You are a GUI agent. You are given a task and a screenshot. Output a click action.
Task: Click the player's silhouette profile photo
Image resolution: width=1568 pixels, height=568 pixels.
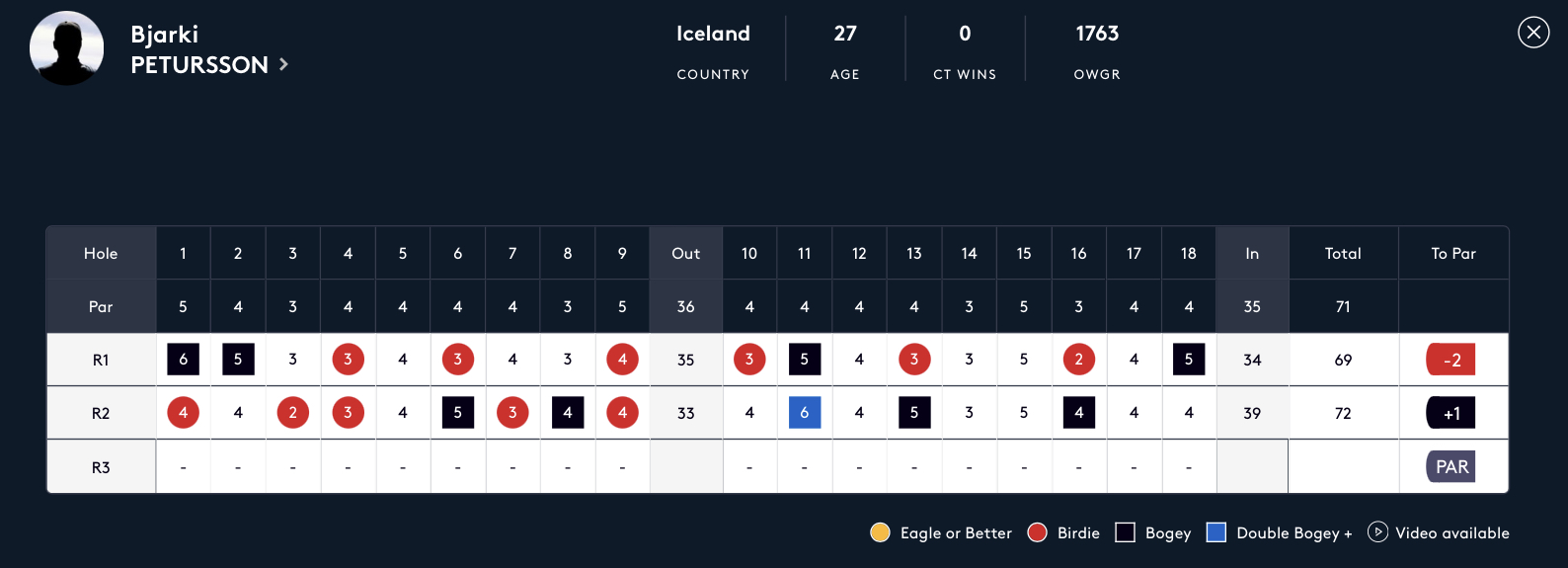(x=67, y=48)
